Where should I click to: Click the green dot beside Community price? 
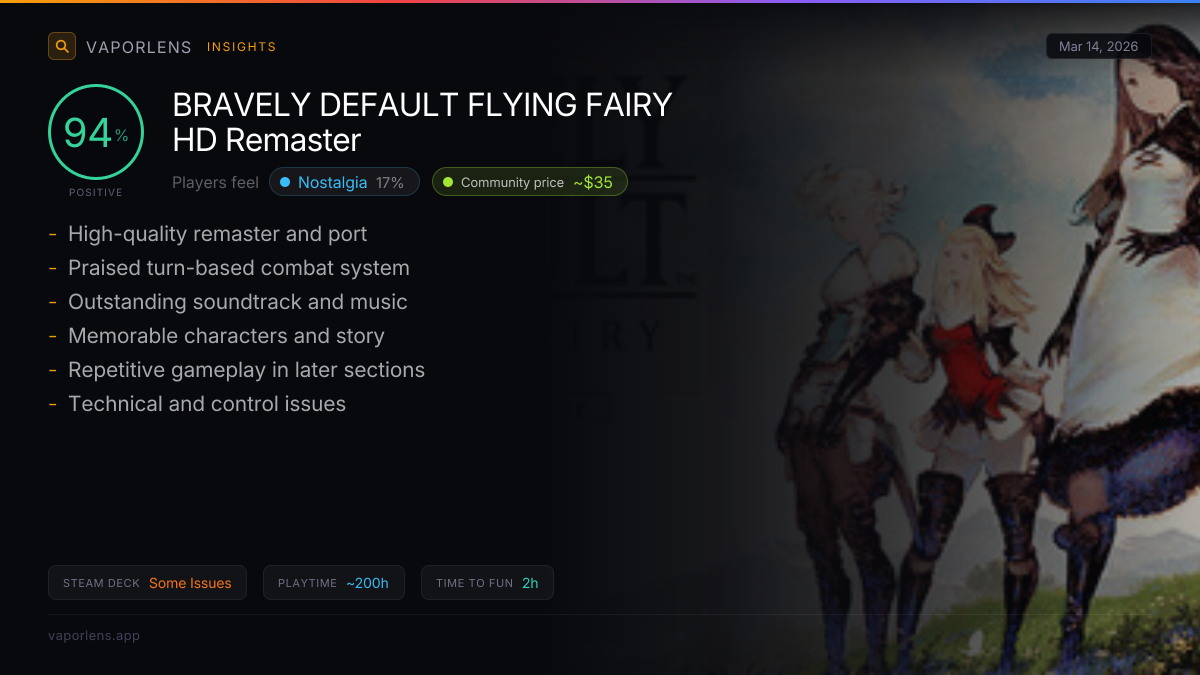pos(448,182)
